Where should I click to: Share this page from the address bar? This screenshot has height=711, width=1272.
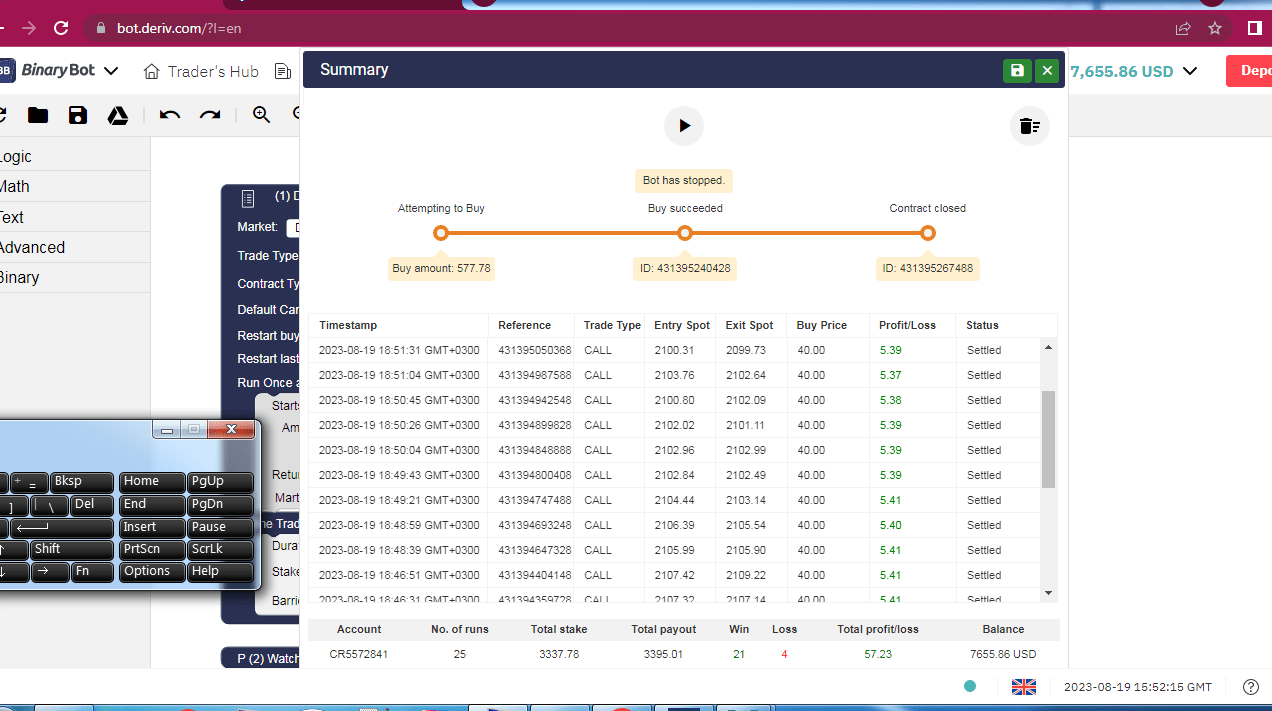1183,28
